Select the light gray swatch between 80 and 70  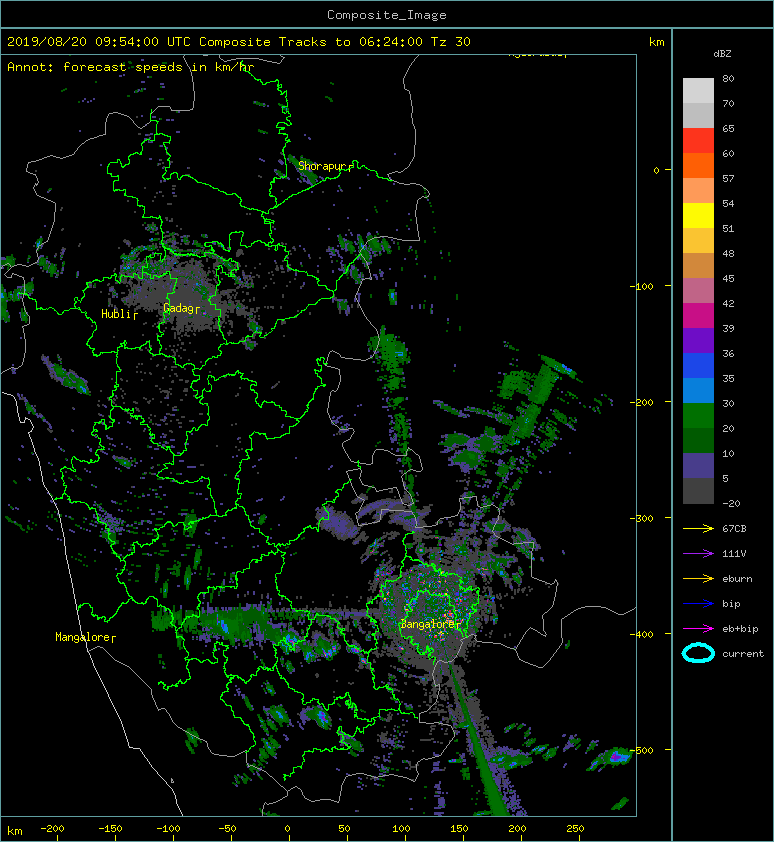click(x=698, y=90)
